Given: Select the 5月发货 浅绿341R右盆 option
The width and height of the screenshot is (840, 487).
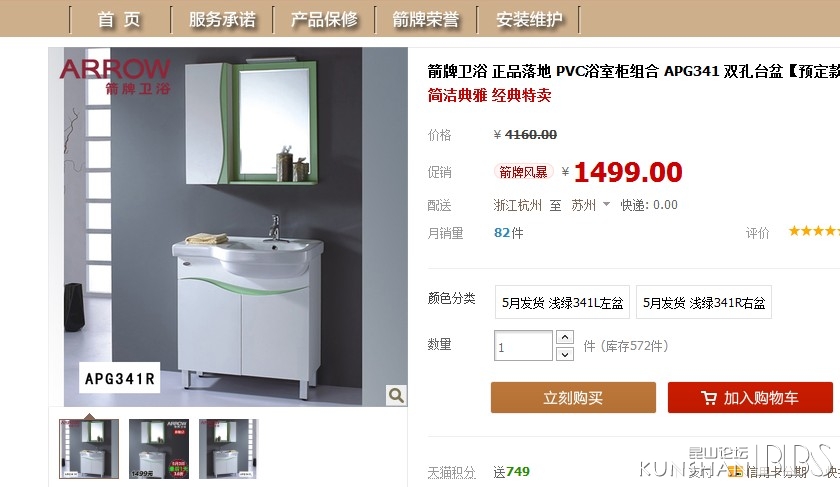Looking at the screenshot, I should click(x=703, y=303).
